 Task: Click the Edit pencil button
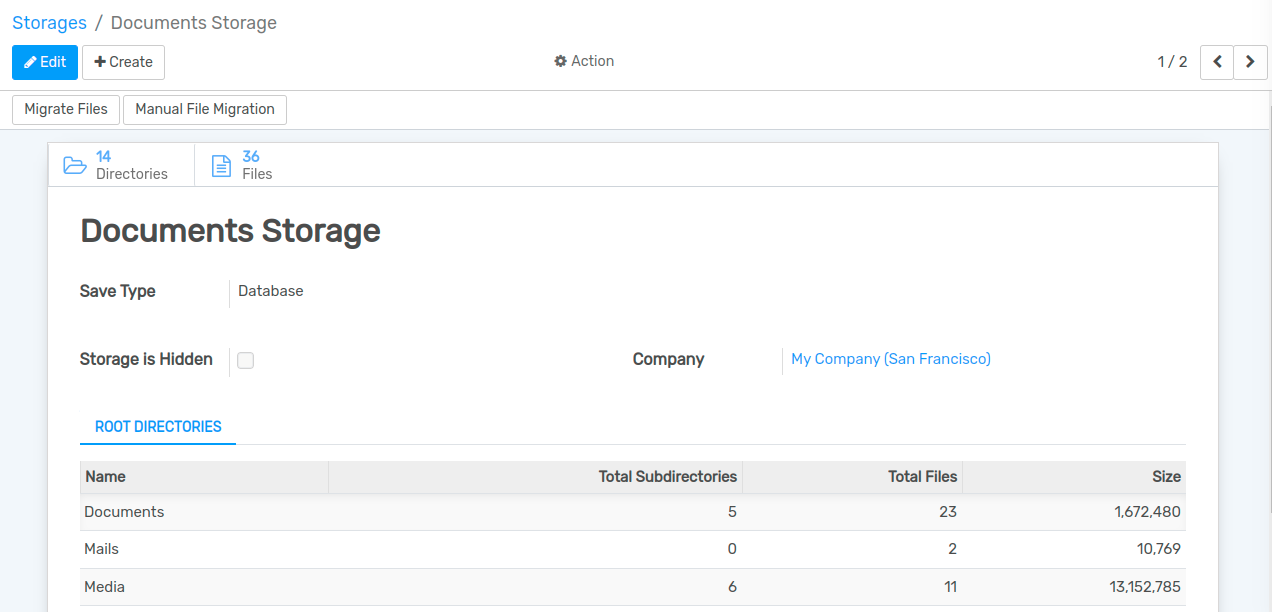click(x=45, y=62)
